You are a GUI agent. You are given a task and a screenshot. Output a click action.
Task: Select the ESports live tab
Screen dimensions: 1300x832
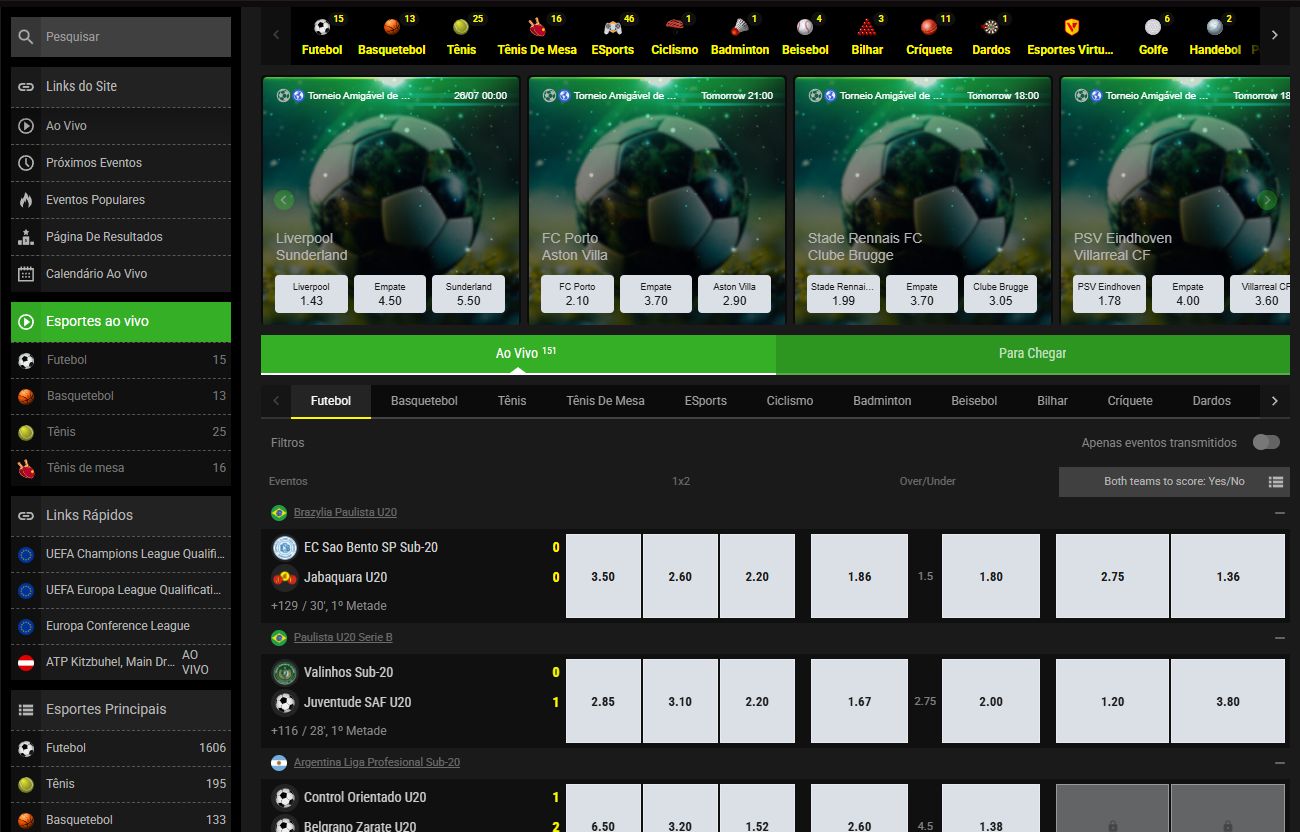pyautogui.click(x=706, y=401)
